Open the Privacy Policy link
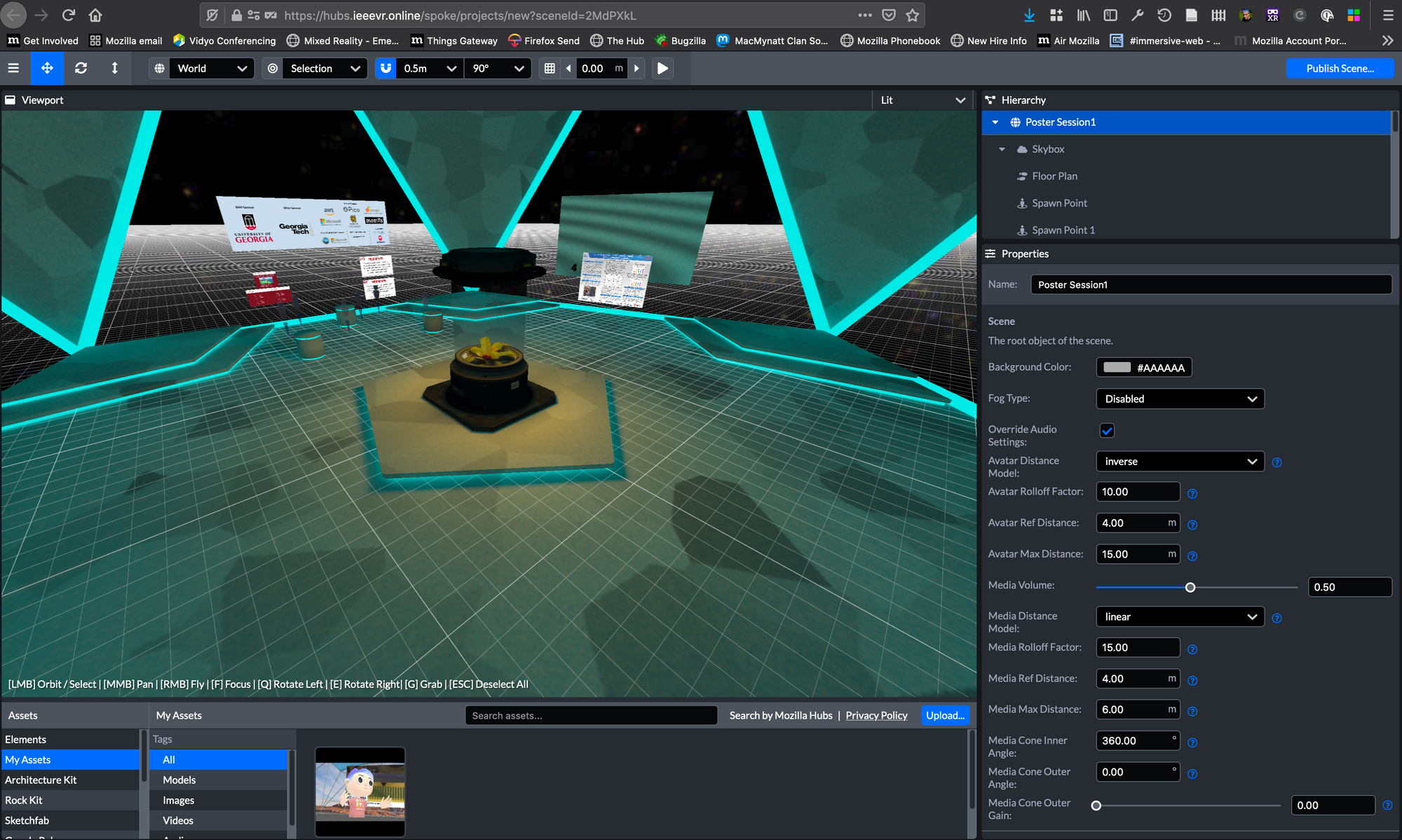1402x840 pixels. pos(876,715)
